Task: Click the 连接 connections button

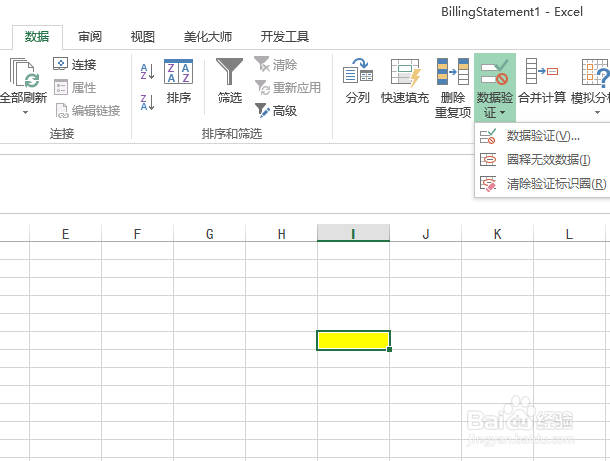Action: pyautogui.click(x=75, y=64)
